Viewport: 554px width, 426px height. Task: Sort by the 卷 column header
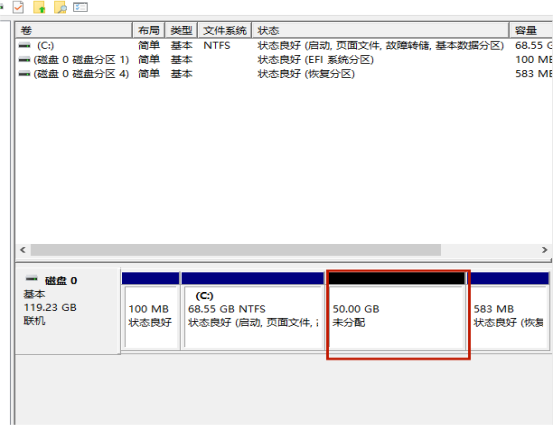[x=73, y=30]
